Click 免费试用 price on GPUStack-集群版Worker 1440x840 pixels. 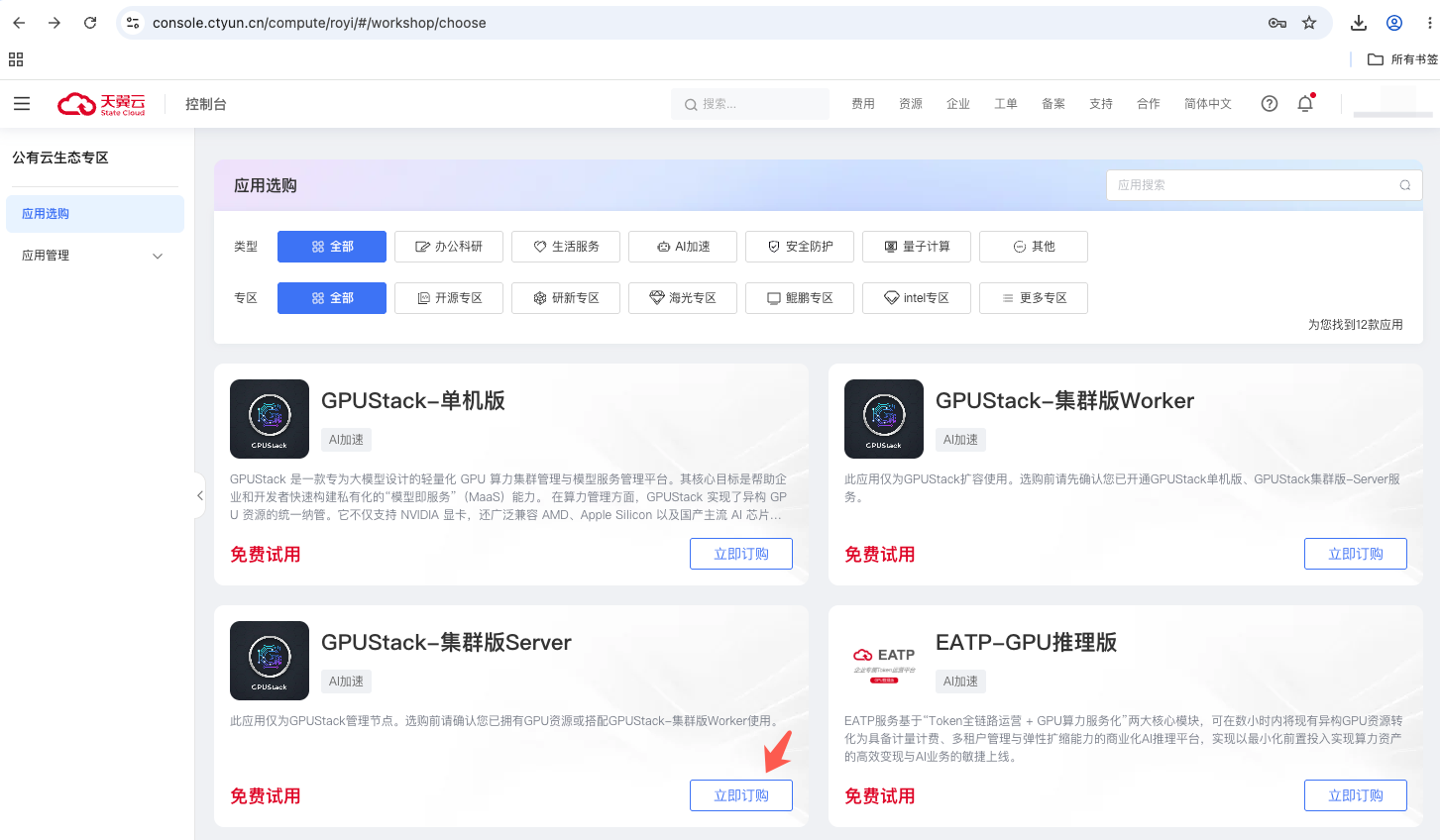[x=880, y=555]
